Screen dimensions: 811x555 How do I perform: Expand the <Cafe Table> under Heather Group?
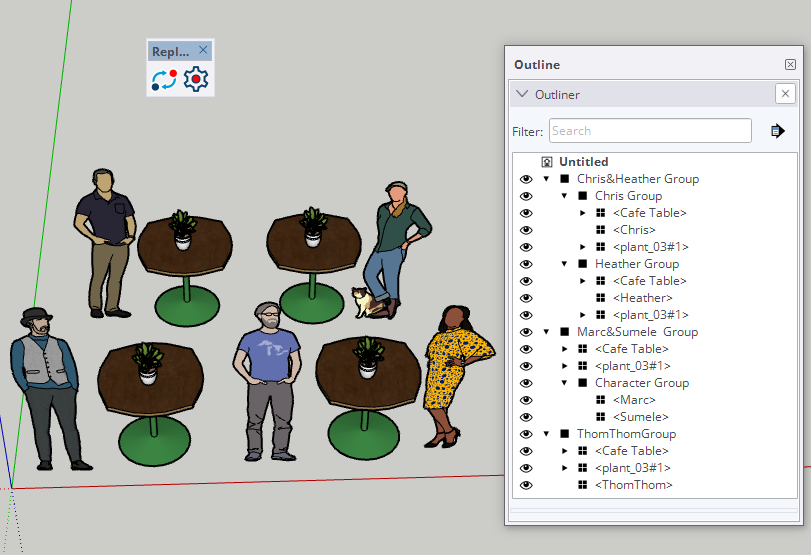(x=583, y=281)
